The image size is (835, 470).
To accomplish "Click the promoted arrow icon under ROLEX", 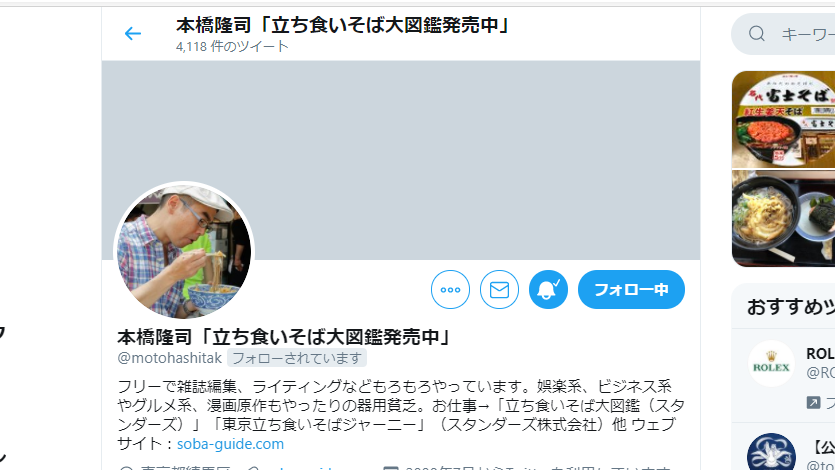I will pos(813,402).
